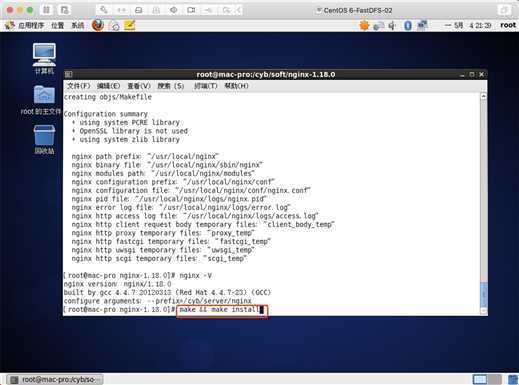This screenshot has width=519, height=385.
Task: Click the terminal scrollbar up arrow
Action: (x=483, y=96)
